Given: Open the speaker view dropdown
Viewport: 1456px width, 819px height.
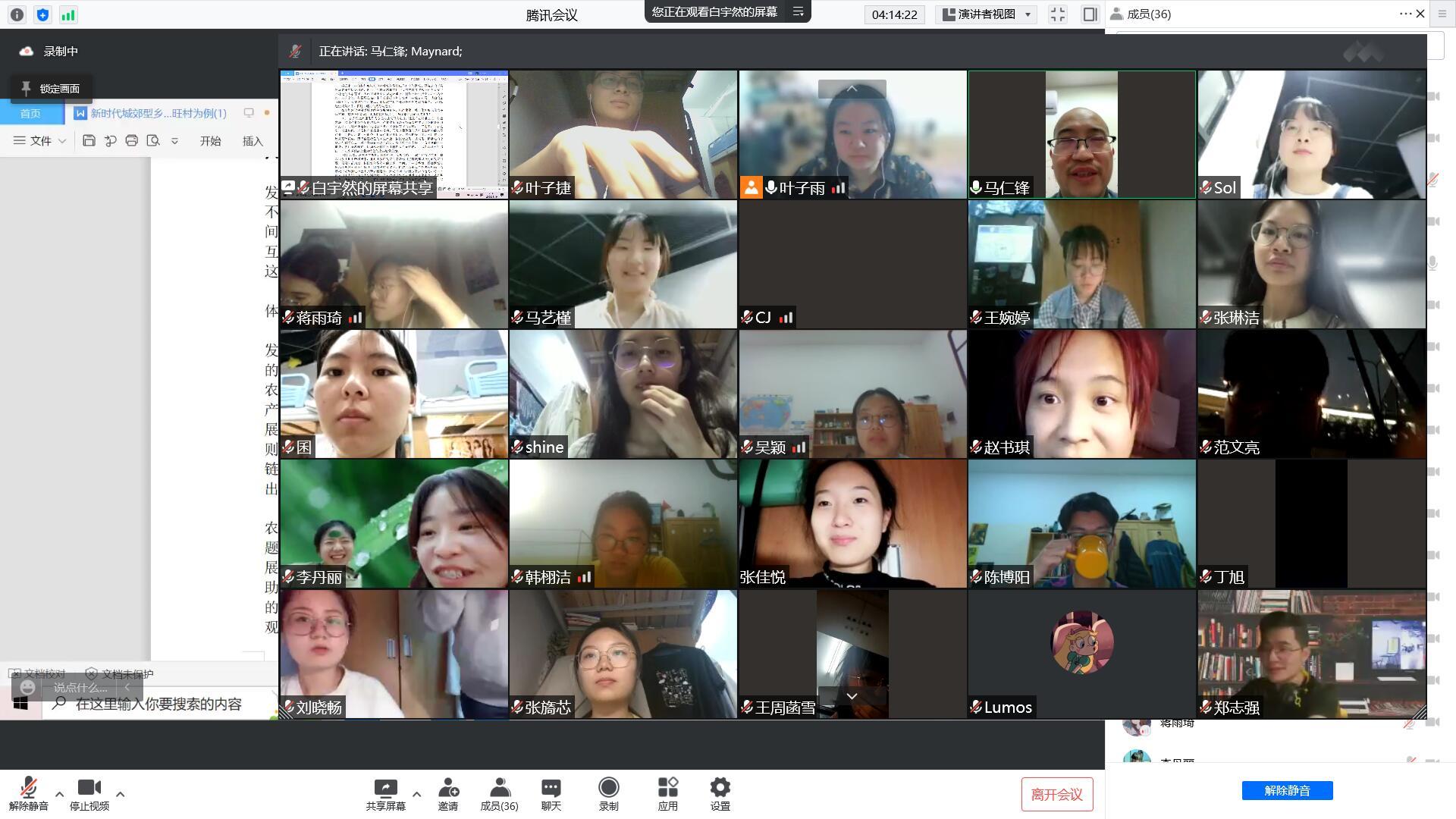Looking at the screenshot, I should [987, 14].
